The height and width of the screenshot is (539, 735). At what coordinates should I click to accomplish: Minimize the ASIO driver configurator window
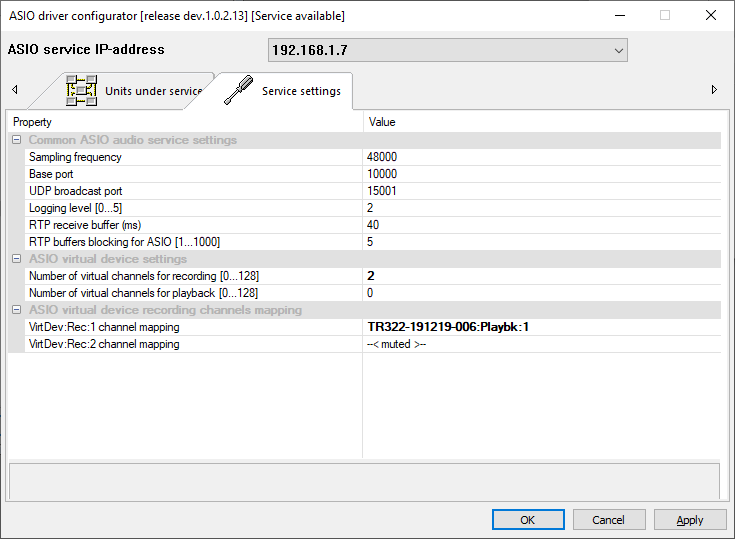click(620, 15)
